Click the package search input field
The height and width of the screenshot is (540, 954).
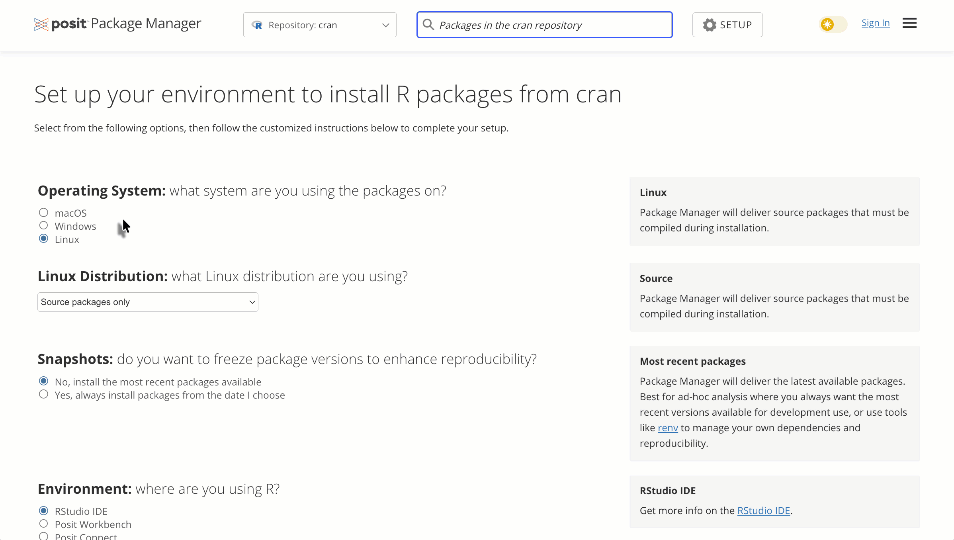[x=550, y=25]
